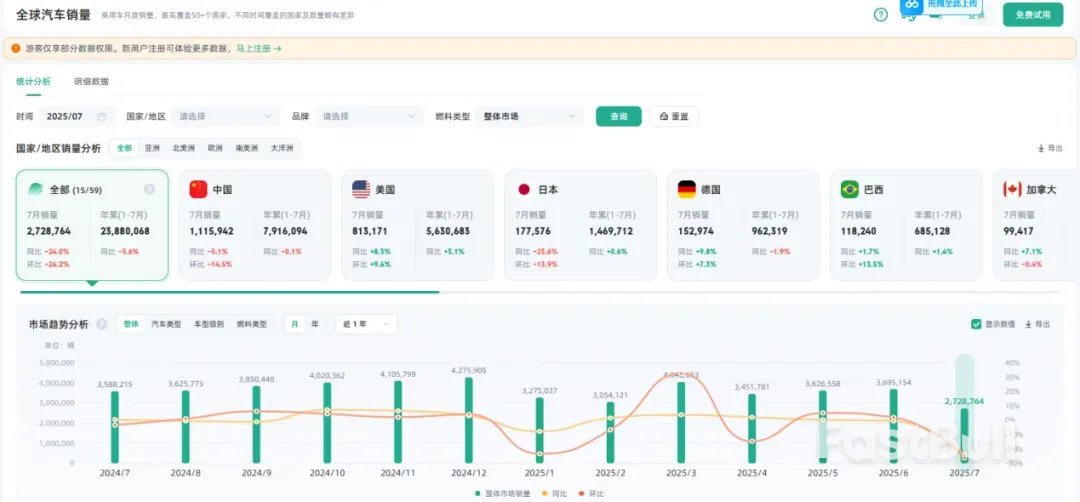Filter regions by 全部
Viewport: 1080px width, 502px height.
pyautogui.click(x=124, y=148)
